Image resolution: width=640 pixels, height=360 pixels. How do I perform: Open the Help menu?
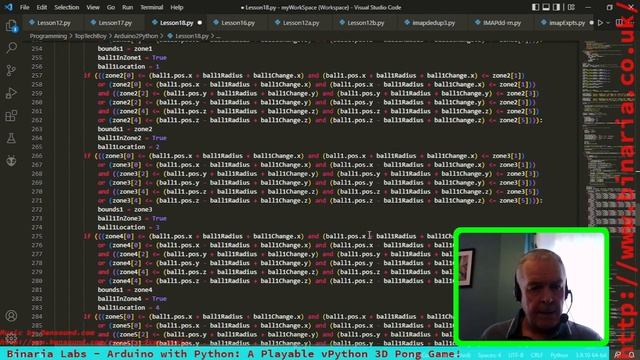pyautogui.click(x=177, y=7)
